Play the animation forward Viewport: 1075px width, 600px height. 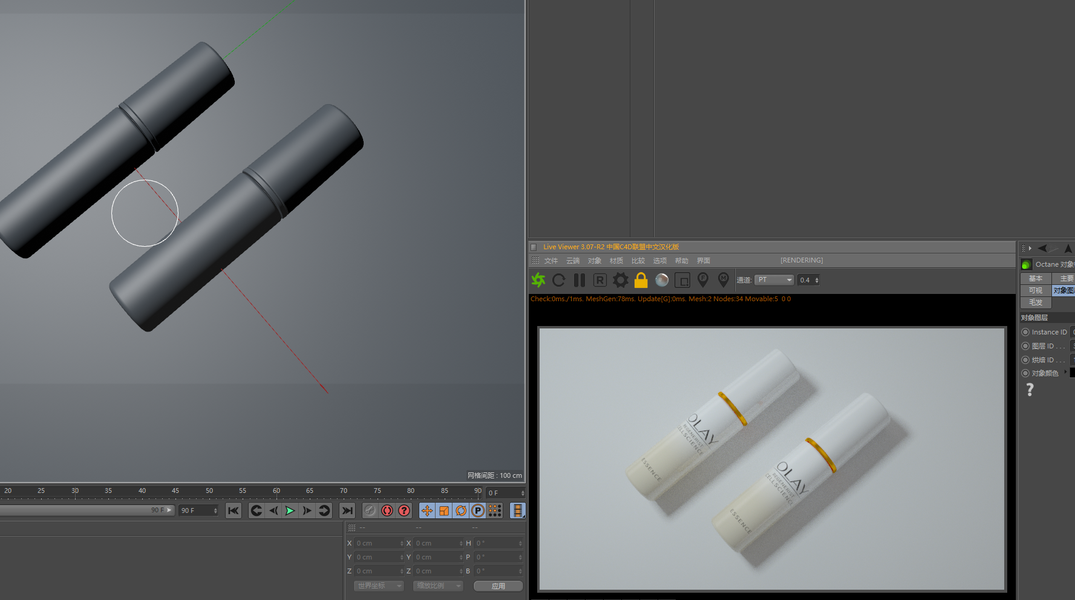290,510
